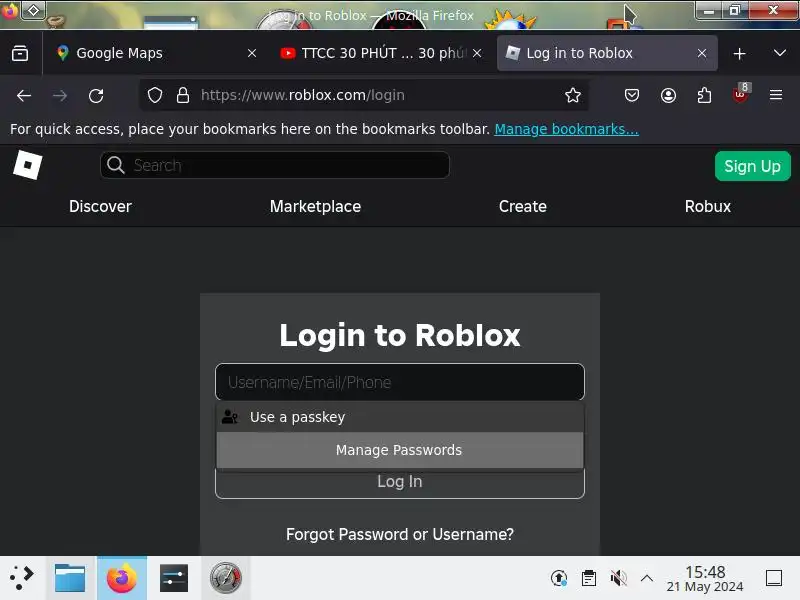Show site security padlock info
The width and height of the screenshot is (800, 600).
coord(183,95)
